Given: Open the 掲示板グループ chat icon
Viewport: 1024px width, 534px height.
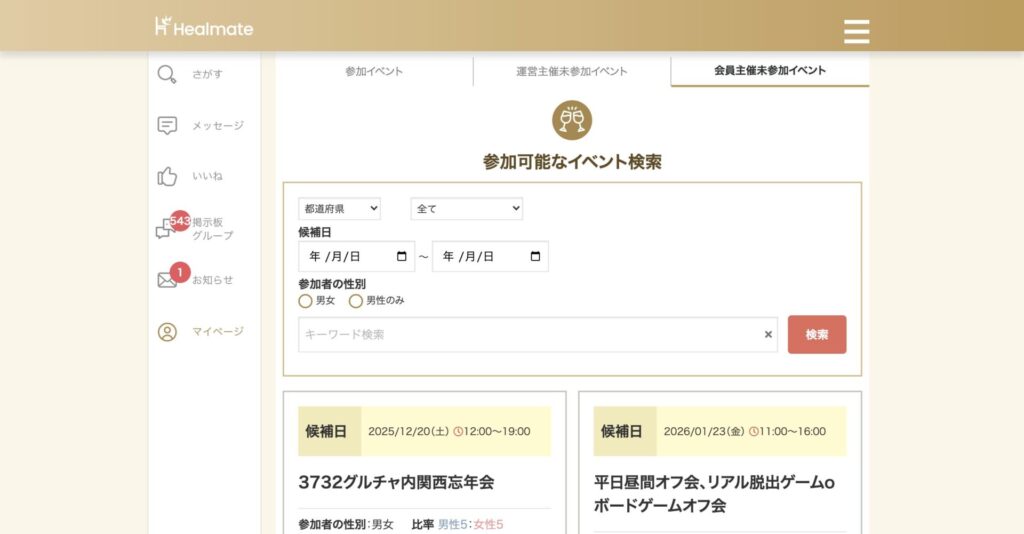Looking at the screenshot, I should (163, 230).
